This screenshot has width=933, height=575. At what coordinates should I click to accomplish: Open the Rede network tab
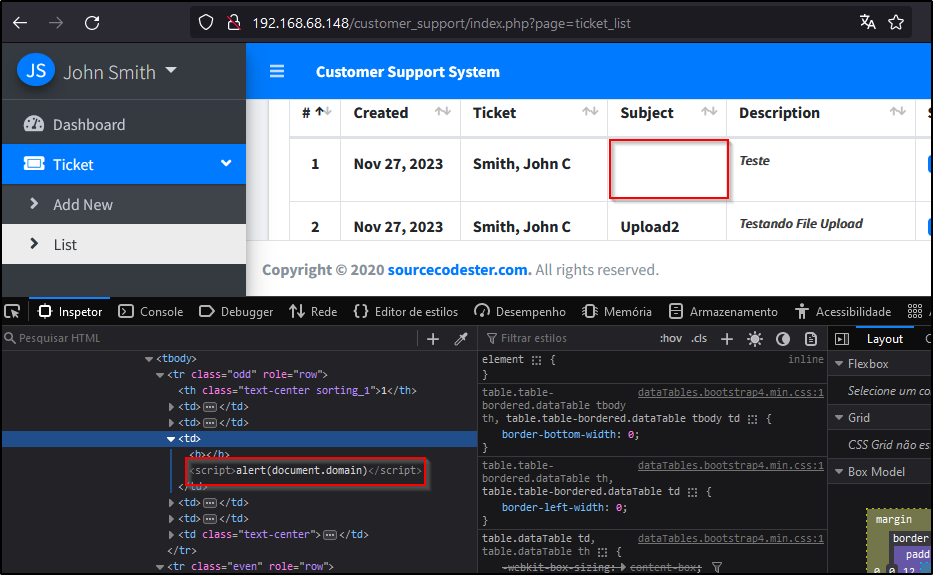(313, 311)
